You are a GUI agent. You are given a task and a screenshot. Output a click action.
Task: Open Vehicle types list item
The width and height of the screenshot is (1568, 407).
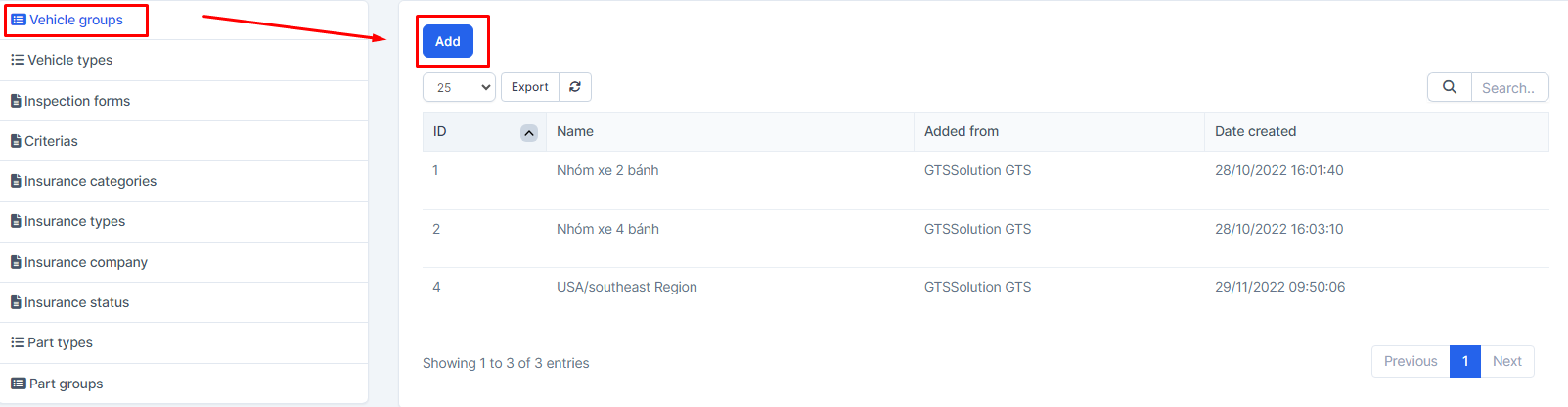(62, 60)
